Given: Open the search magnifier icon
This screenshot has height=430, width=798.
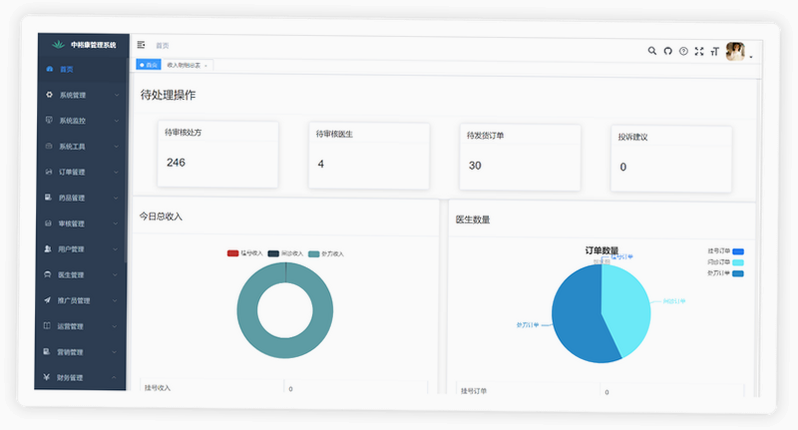Looking at the screenshot, I should click(x=652, y=51).
